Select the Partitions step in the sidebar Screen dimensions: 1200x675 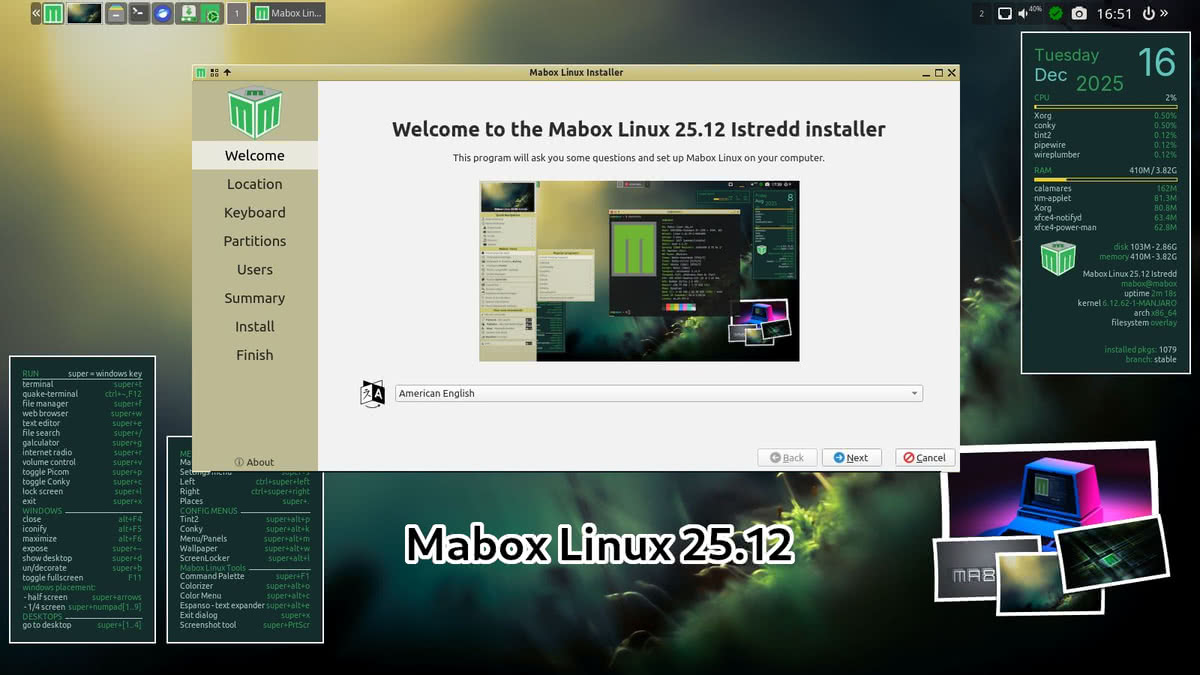pos(254,241)
